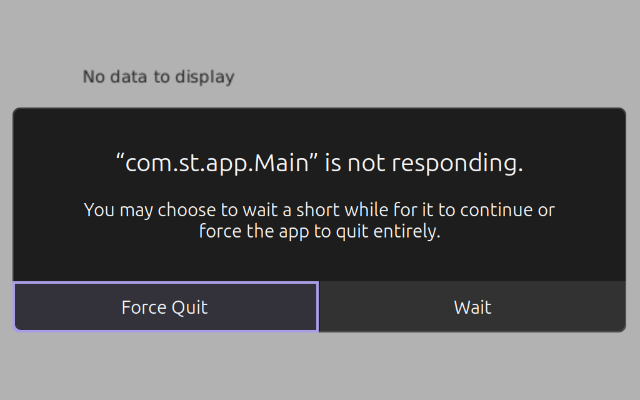Image resolution: width=640 pixels, height=400 pixels.
Task: Terminate the app using Force Quit
Action: coord(165,307)
